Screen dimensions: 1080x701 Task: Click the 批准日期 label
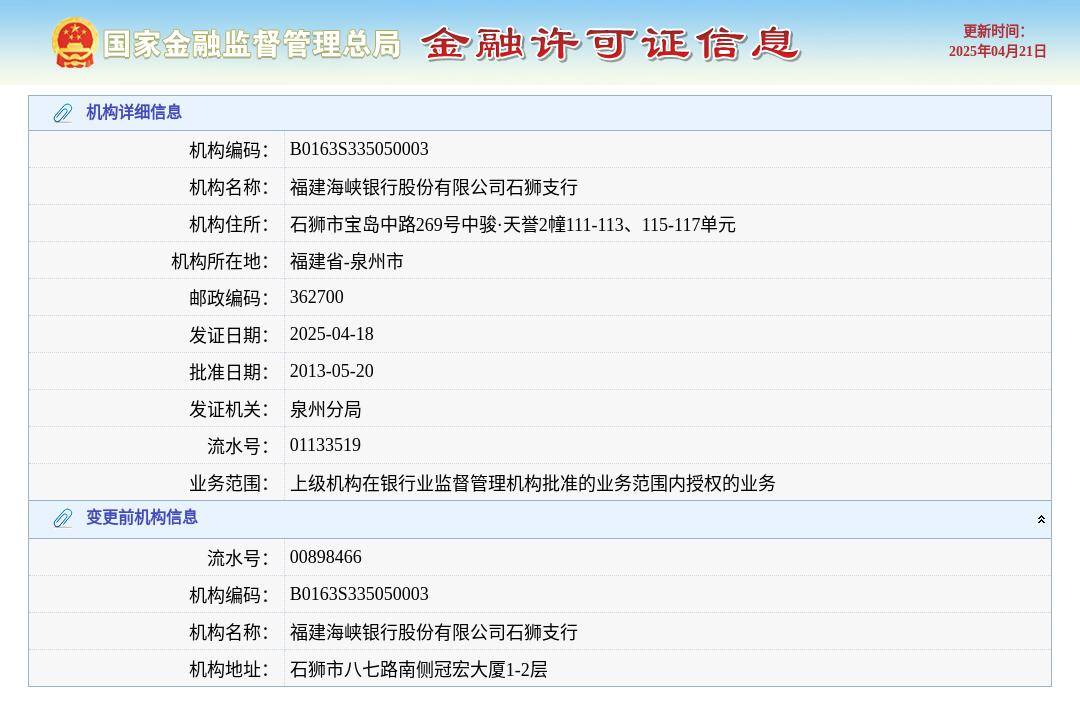(x=229, y=373)
